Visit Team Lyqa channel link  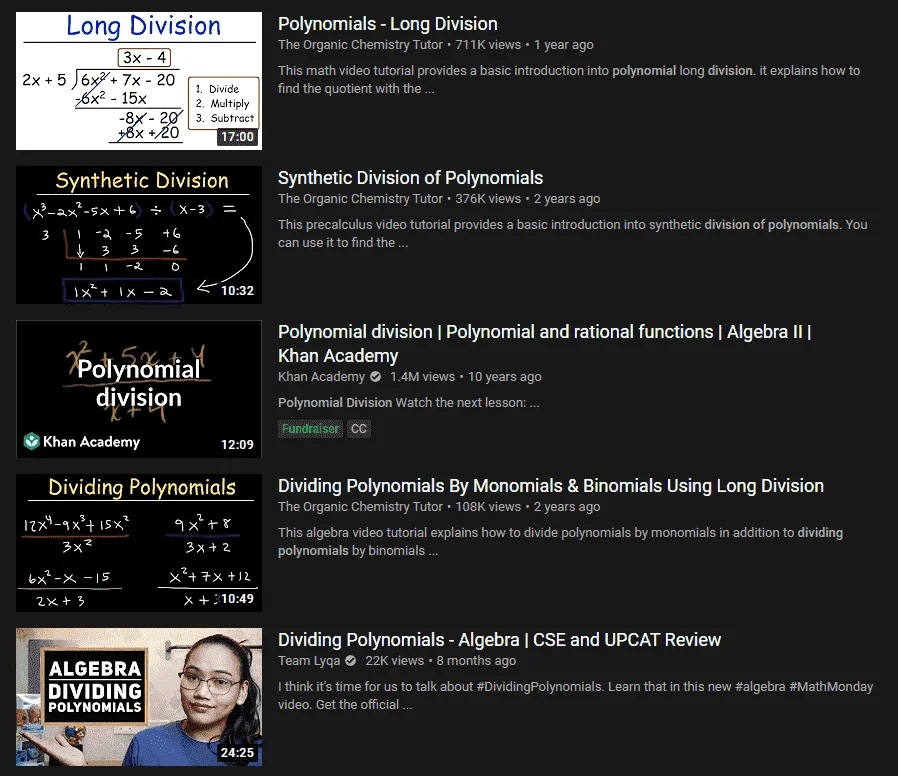309,661
